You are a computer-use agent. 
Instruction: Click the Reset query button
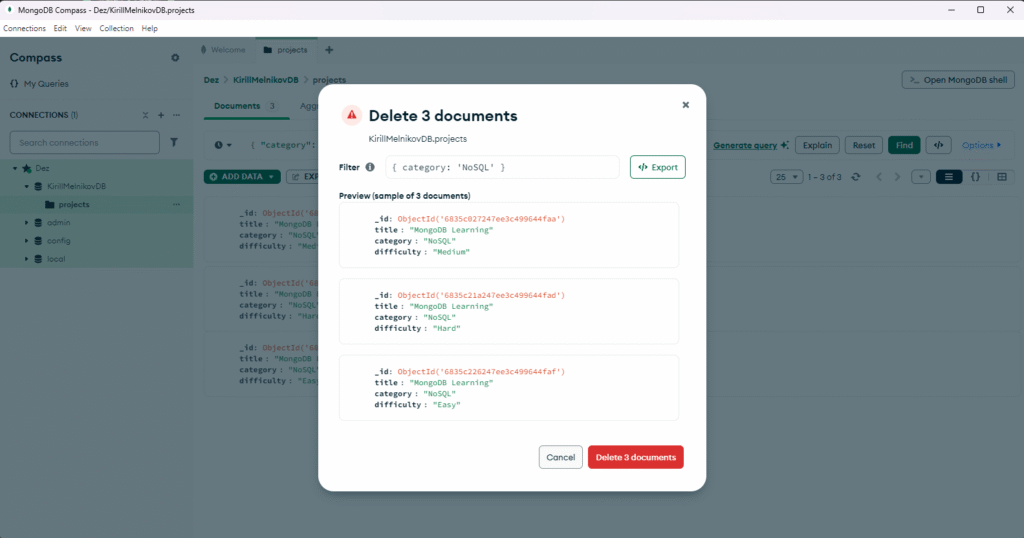tap(863, 145)
